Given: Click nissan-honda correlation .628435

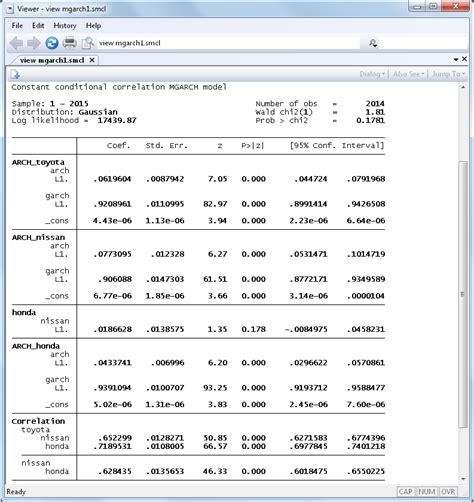Looking at the screenshot, I should [115, 471].
